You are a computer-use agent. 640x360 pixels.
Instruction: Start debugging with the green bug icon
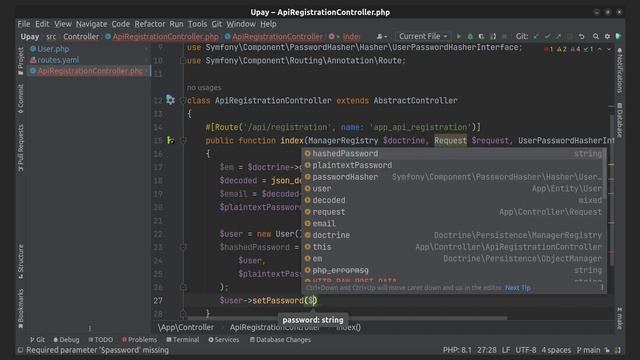pos(470,36)
